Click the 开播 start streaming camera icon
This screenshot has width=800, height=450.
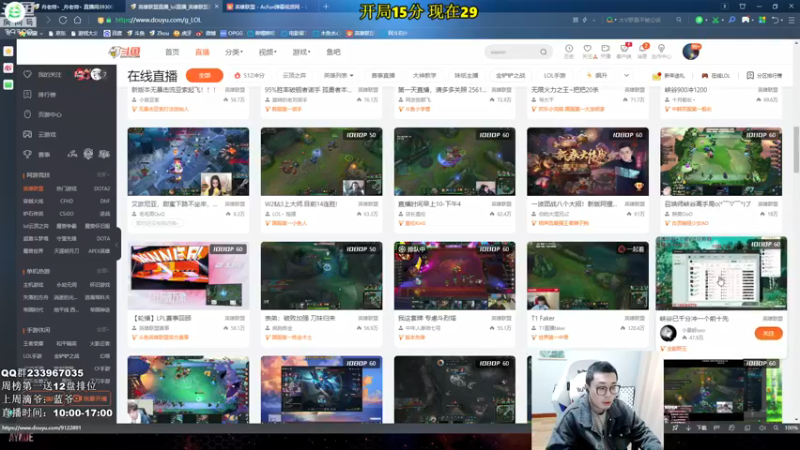(x=605, y=48)
